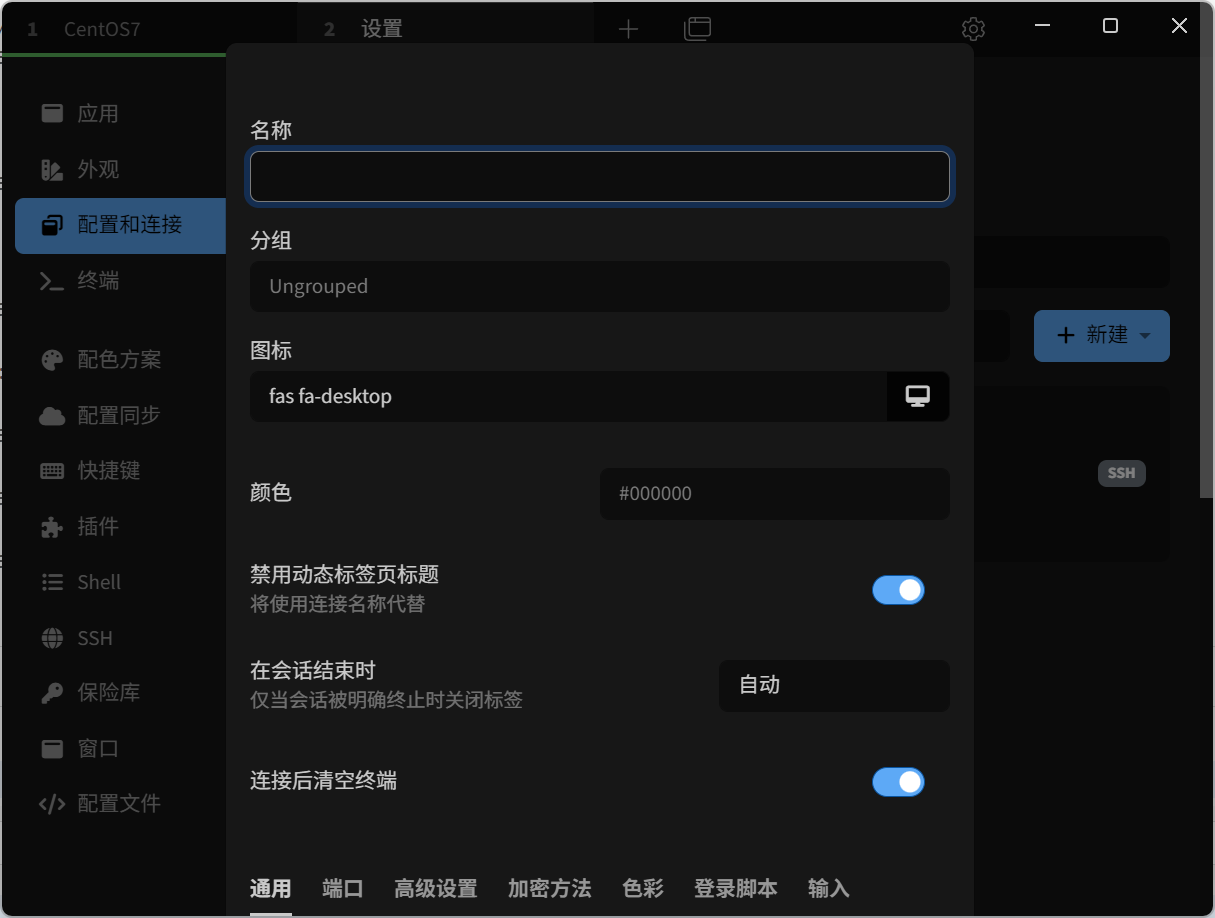Screen dimensions: 1215x918
Task: Open the 分组 Ungrouped selector
Action: click(x=600, y=286)
